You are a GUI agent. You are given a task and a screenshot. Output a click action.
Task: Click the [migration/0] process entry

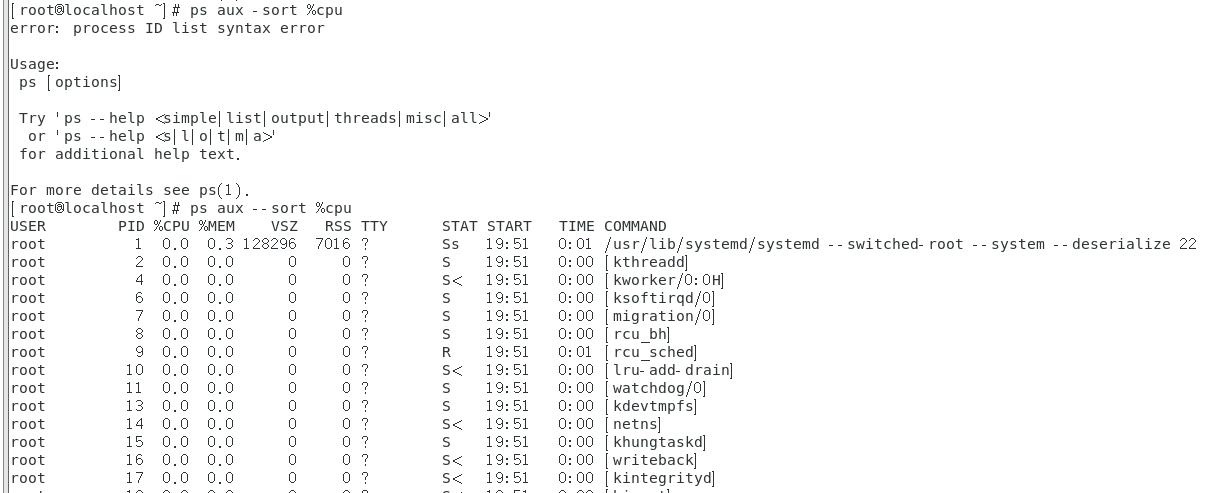pos(659,316)
